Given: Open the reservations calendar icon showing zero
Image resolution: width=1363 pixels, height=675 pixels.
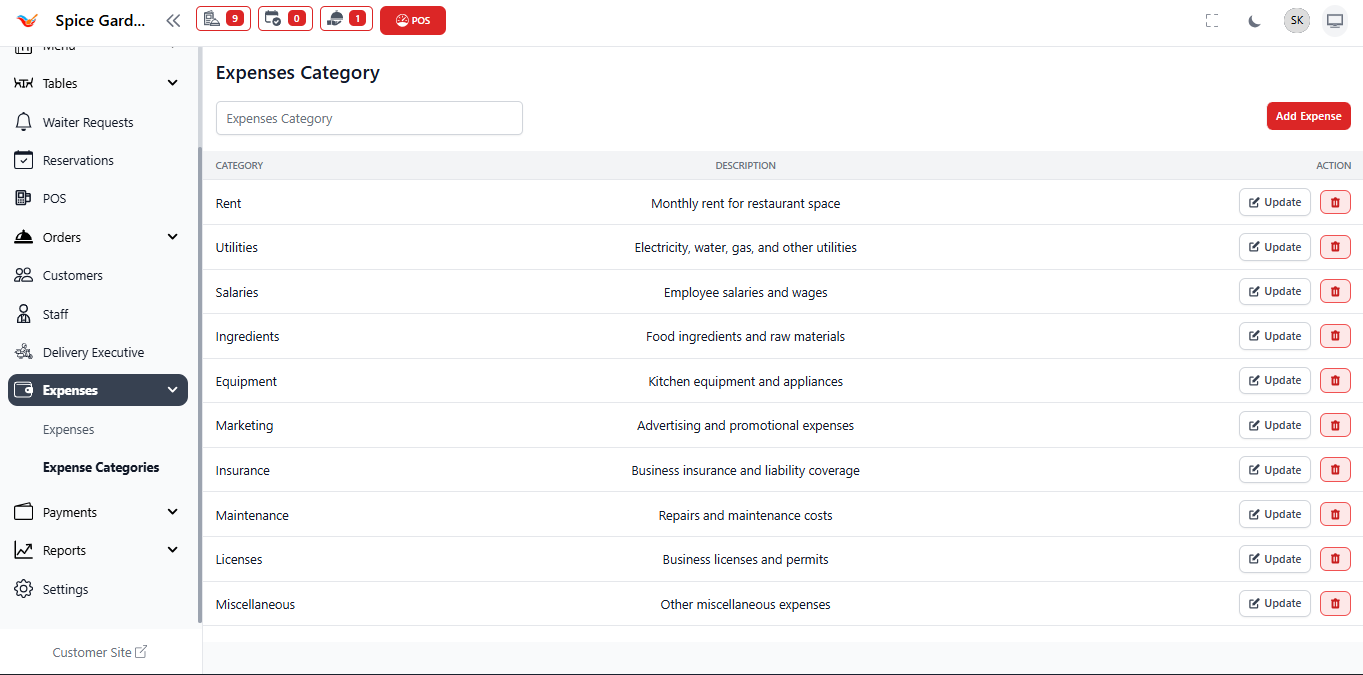Looking at the screenshot, I should point(285,18).
